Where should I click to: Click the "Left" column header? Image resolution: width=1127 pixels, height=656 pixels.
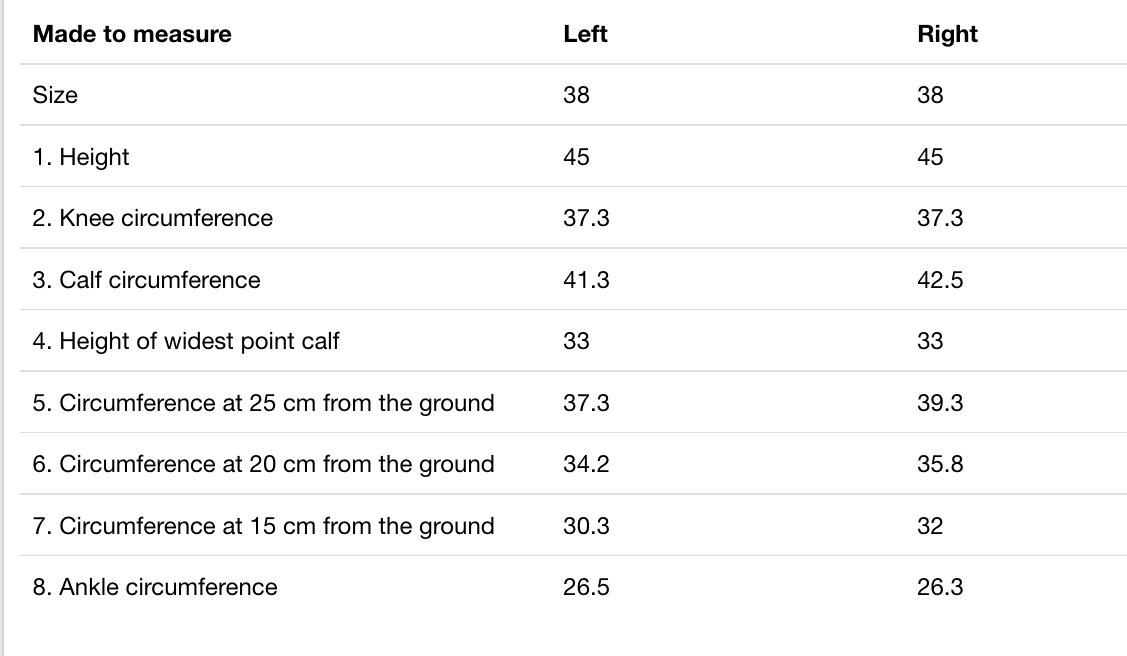pos(585,34)
